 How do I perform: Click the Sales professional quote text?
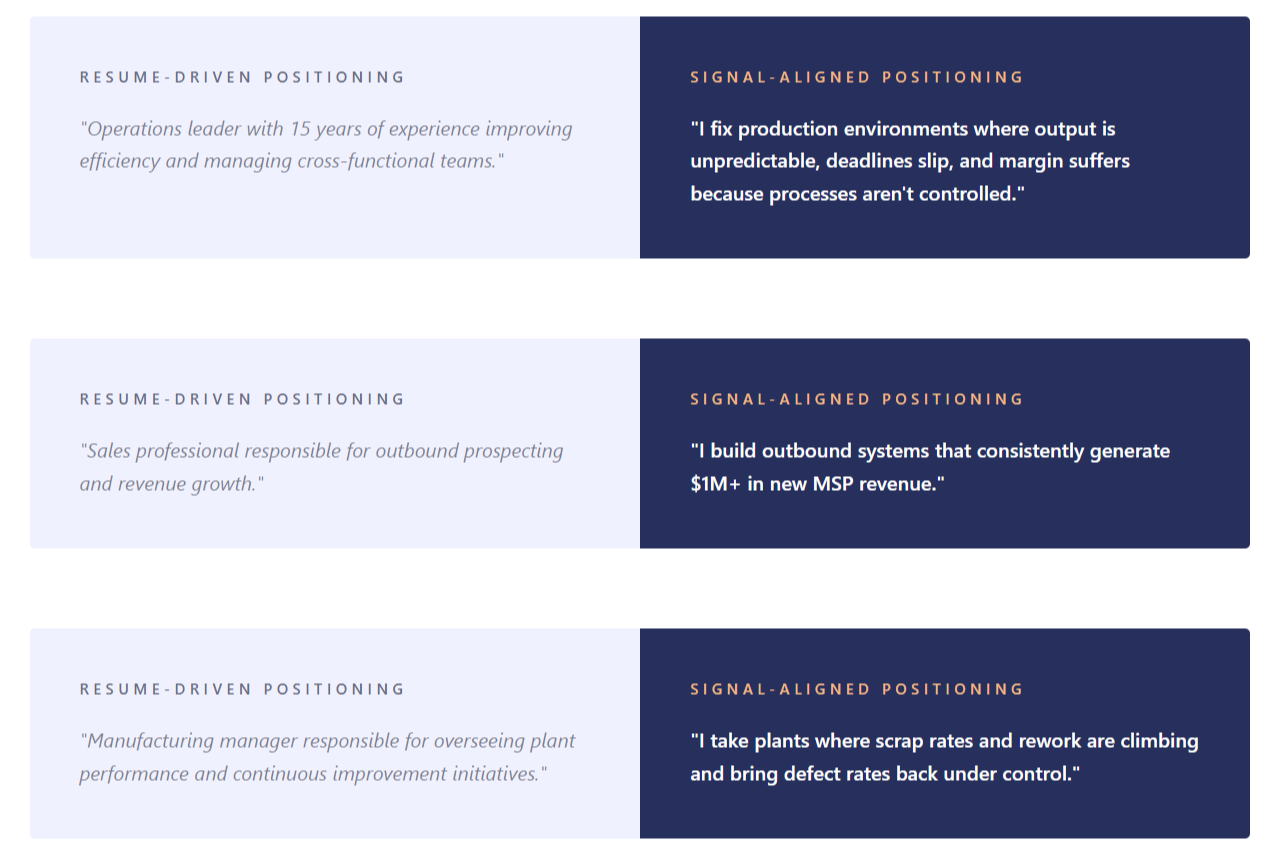click(321, 467)
